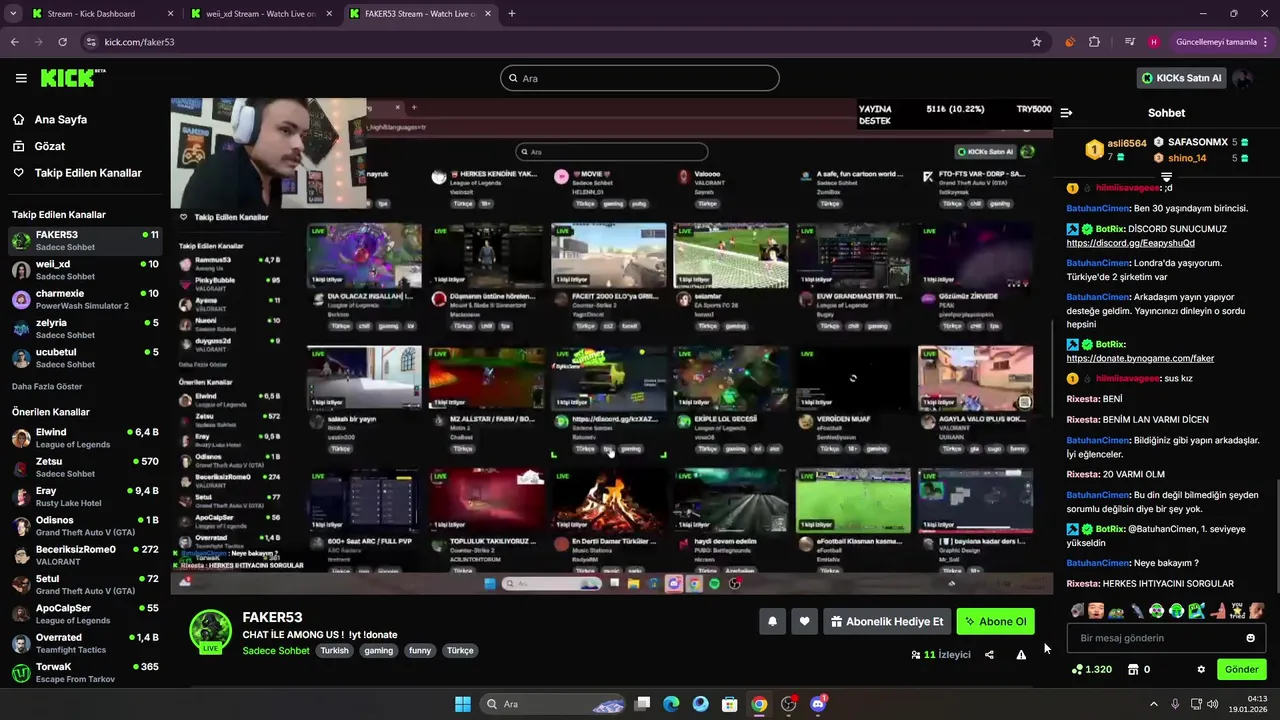Viewport: 1280px width, 720px height.
Task: Open a new browser tab
Action: pyautogui.click(x=512, y=14)
